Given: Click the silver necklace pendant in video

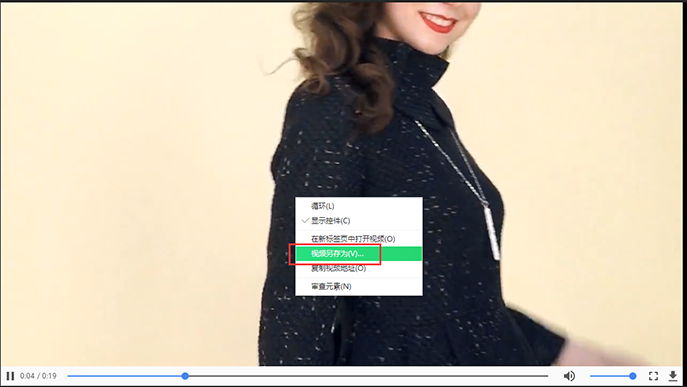Looking at the screenshot, I should tap(491, 231).
